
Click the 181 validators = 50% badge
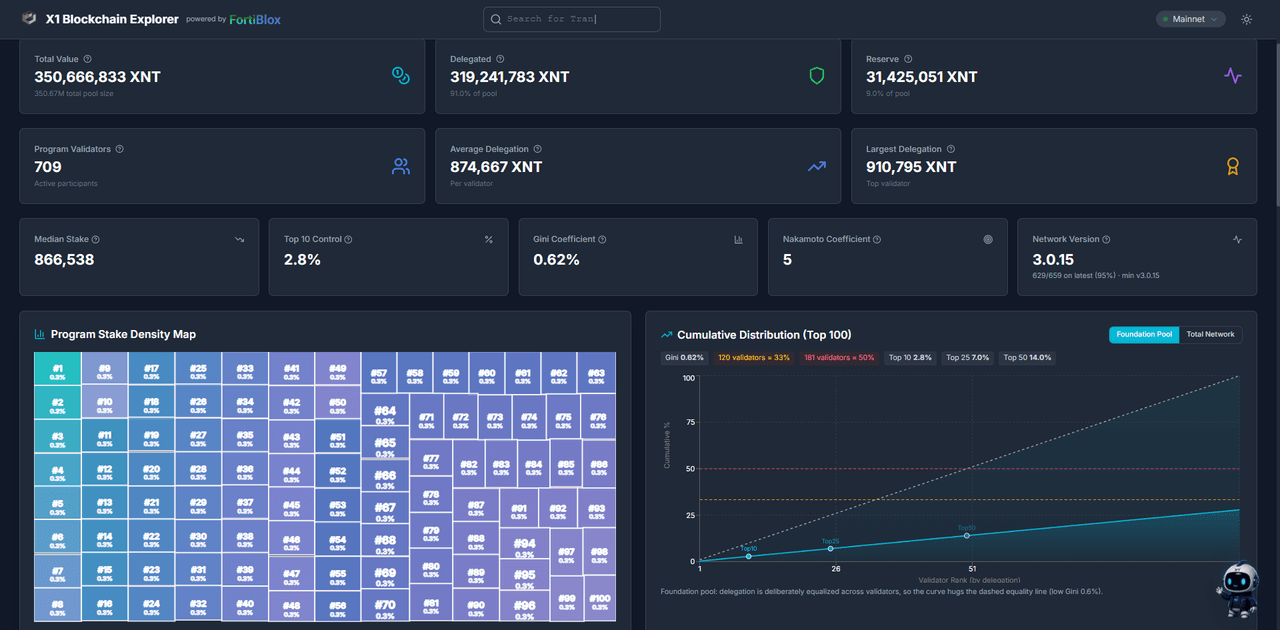[x=839, y=357]
